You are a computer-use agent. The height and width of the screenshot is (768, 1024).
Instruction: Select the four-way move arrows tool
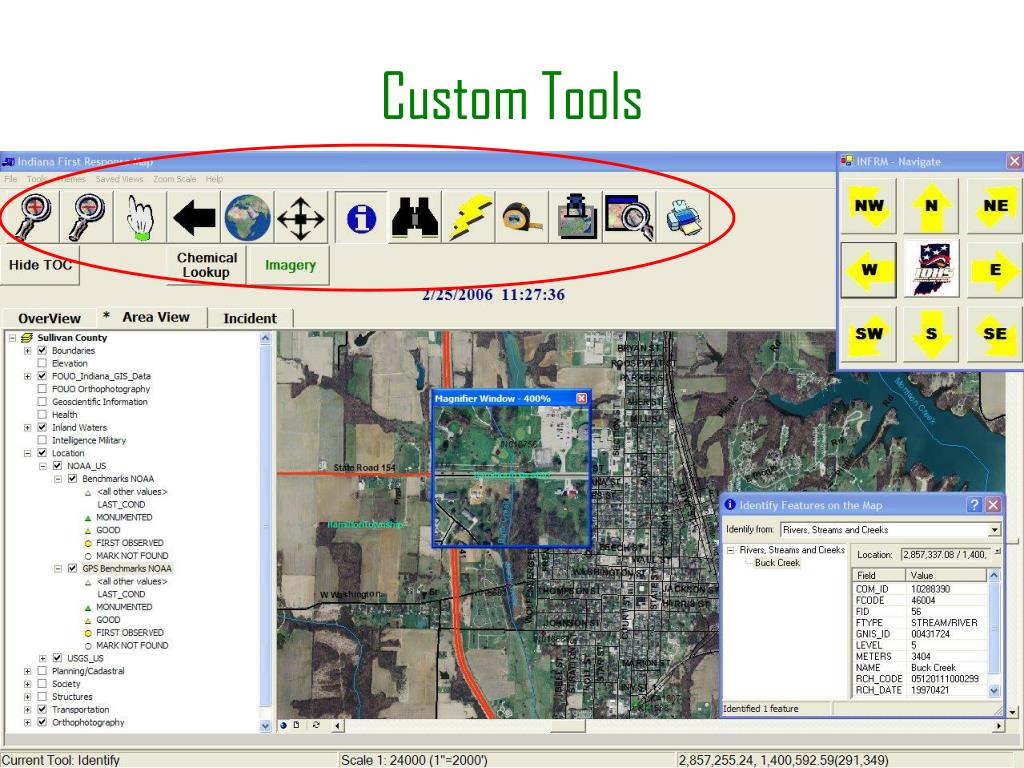[x=300, y=216]
